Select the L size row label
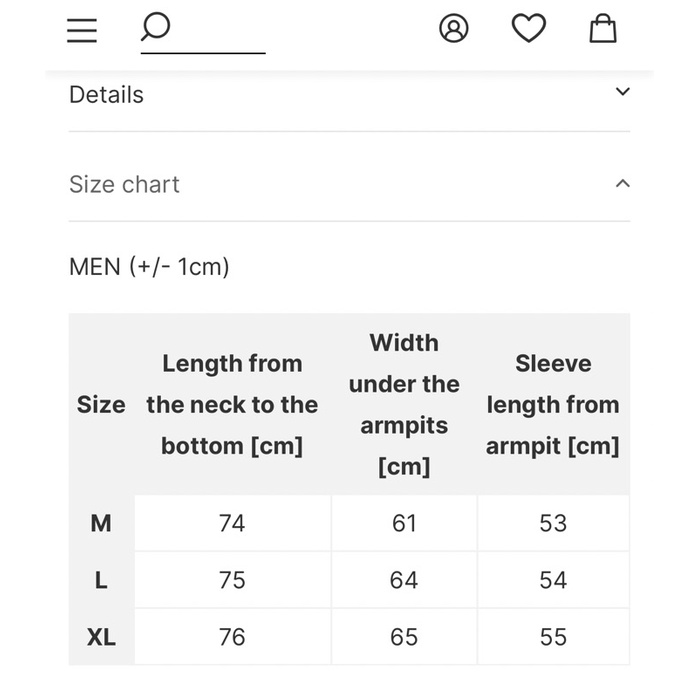This screenshot has height=698, width=698. [101, 580]
